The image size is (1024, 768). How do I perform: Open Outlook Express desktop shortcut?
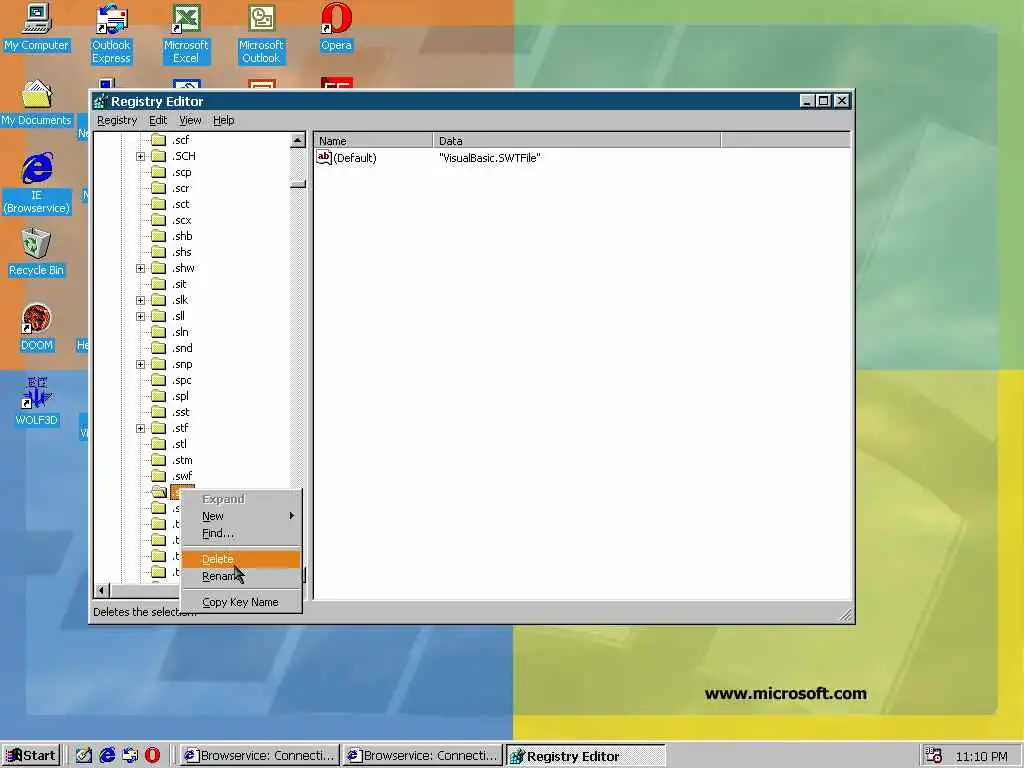[x=111, y=34]
